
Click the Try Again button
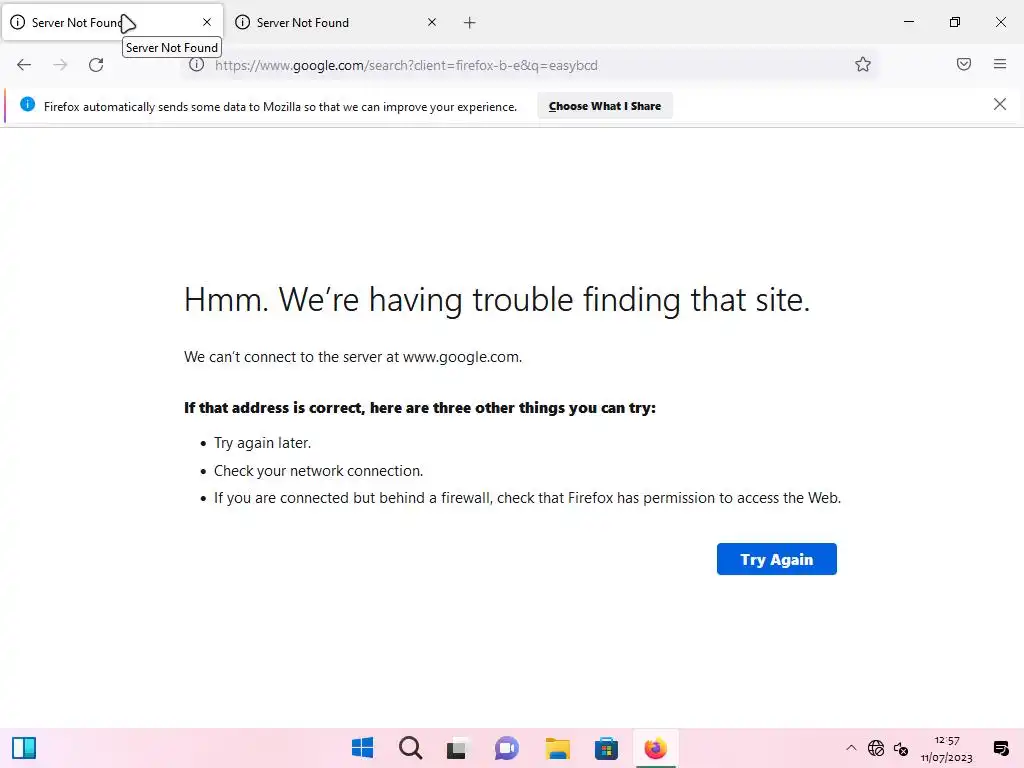coord(776,559)
